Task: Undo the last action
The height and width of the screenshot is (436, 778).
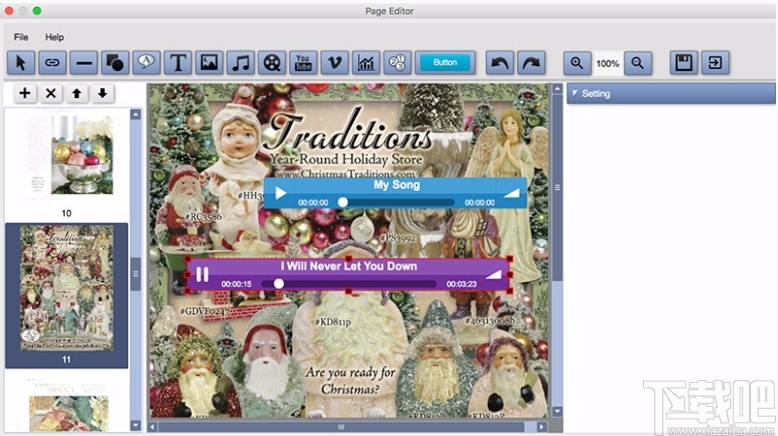Action: (x=500, y=63)
